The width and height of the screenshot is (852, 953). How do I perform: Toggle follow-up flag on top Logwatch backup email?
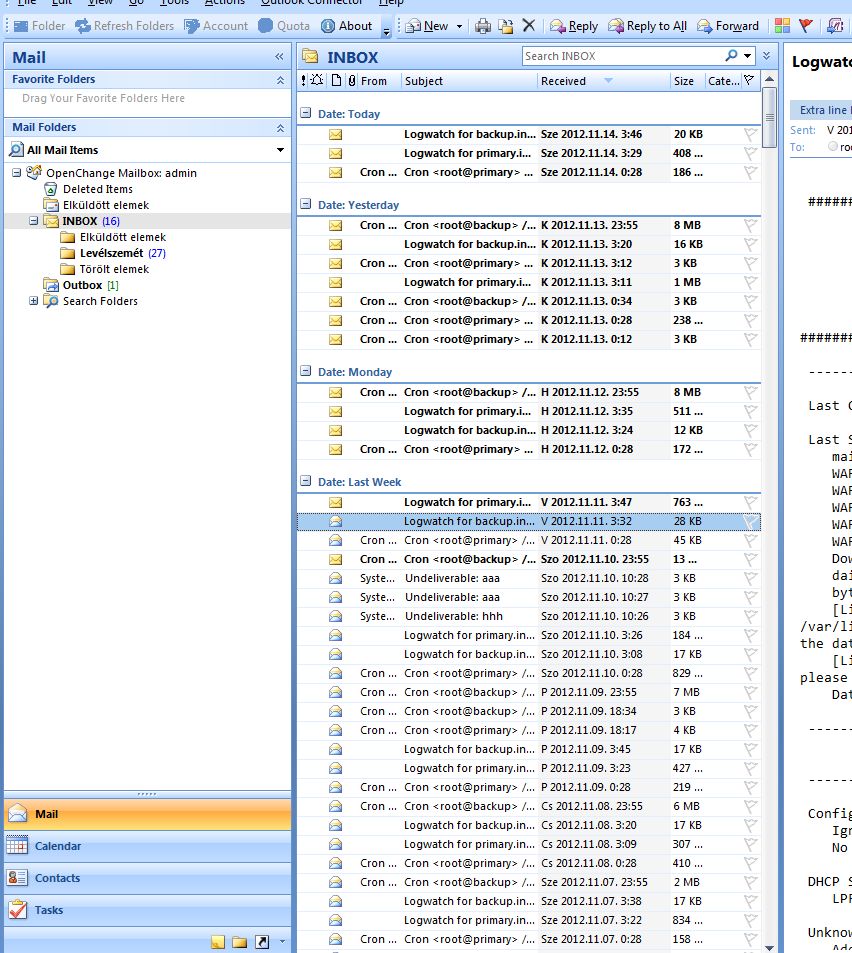(x=750, y=134)
